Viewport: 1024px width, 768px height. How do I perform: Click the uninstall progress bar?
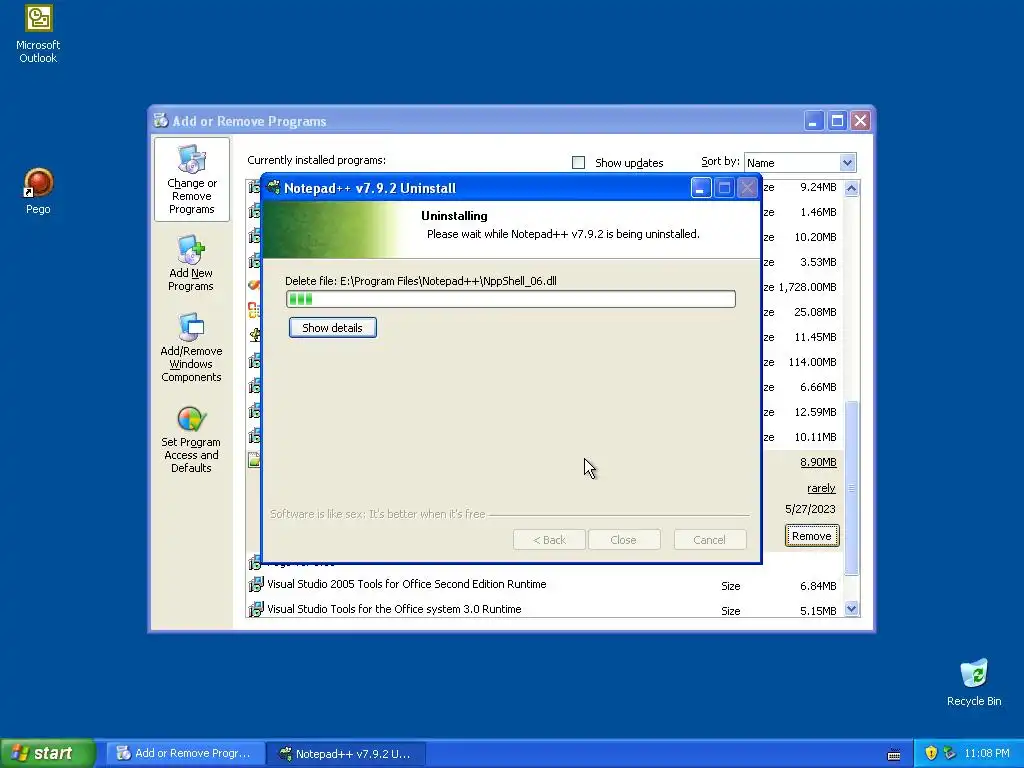(x=511, y=299)
